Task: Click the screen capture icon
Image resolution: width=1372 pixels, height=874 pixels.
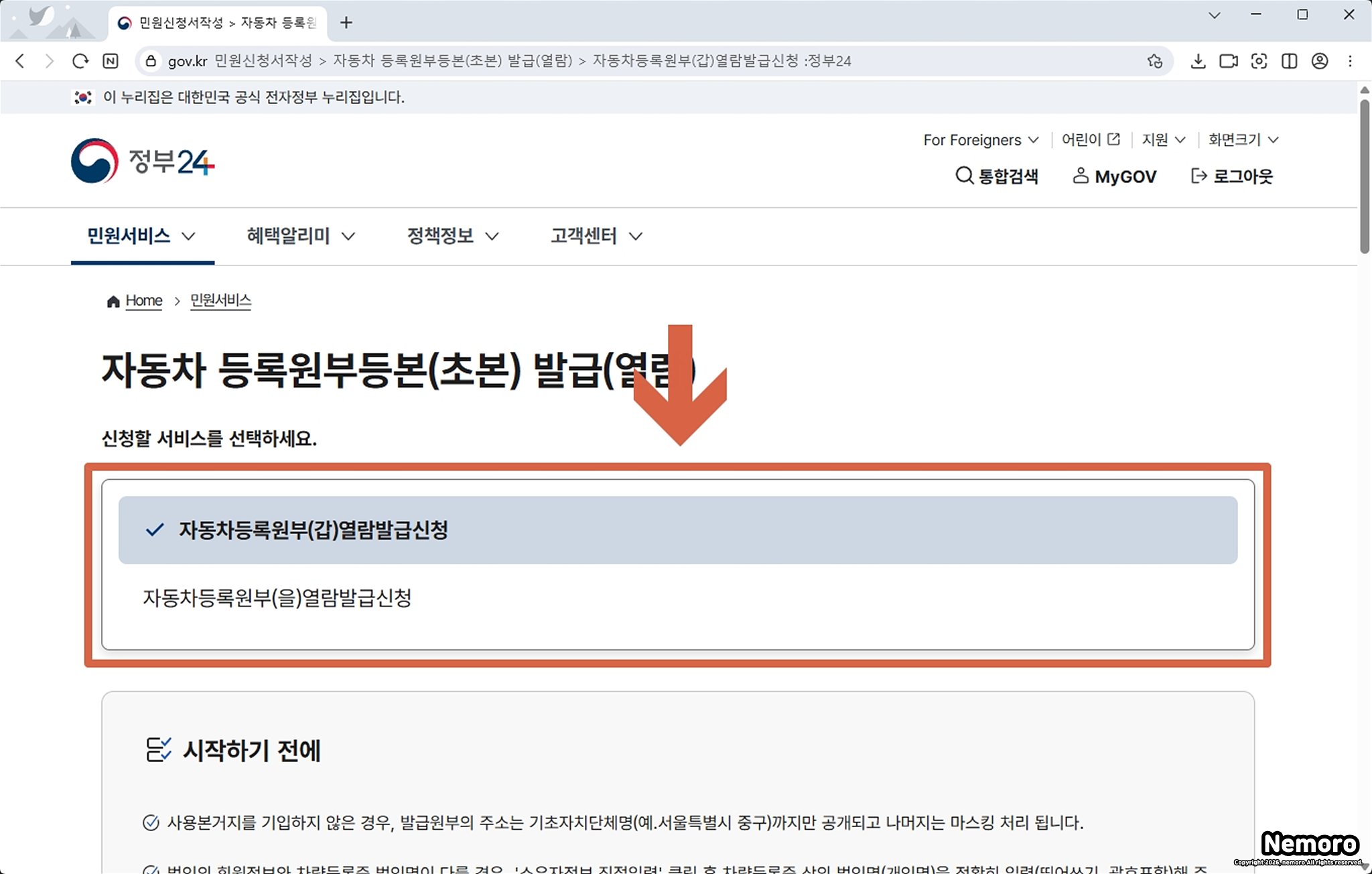Action: [1258, 61]
